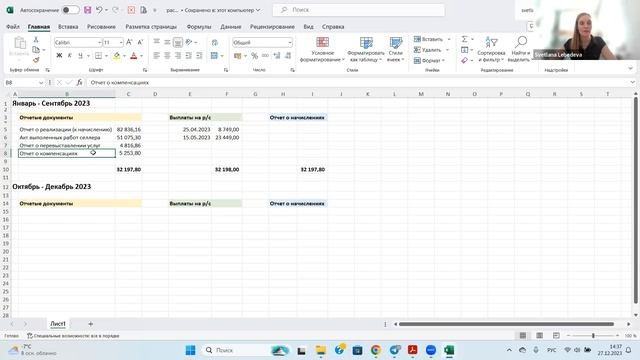Open the Fill down options icon
640x360 pixels.
click(464, 50)
